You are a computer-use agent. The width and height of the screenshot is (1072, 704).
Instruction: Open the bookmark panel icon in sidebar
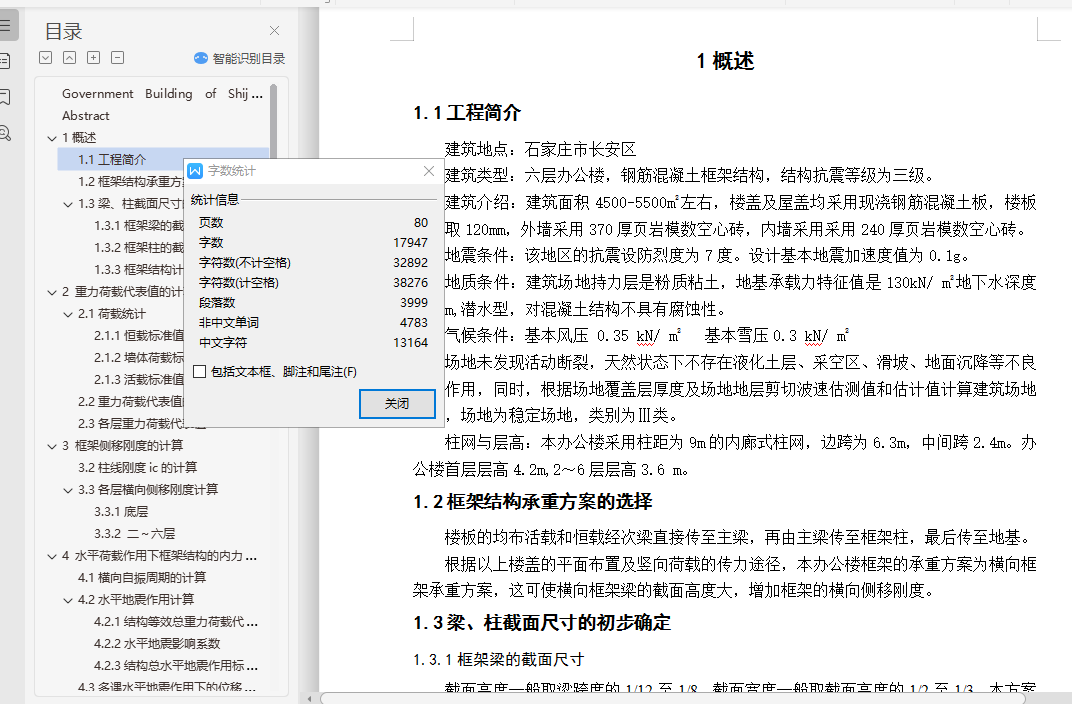click(5, 96)
